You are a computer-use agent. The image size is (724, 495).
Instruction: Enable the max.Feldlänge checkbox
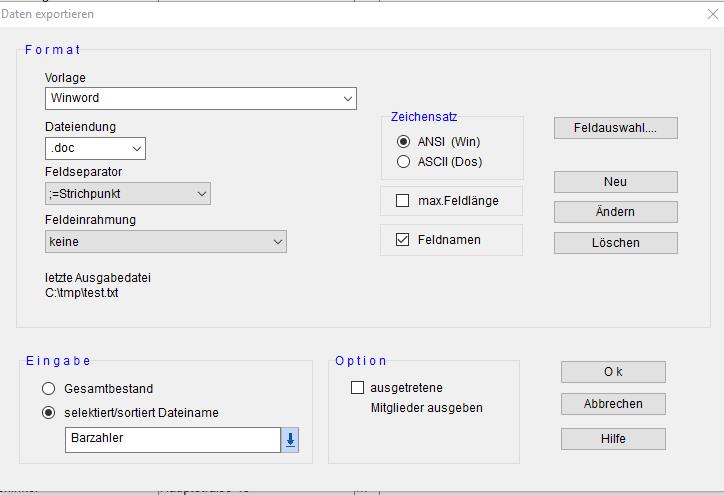coord(402,200)
